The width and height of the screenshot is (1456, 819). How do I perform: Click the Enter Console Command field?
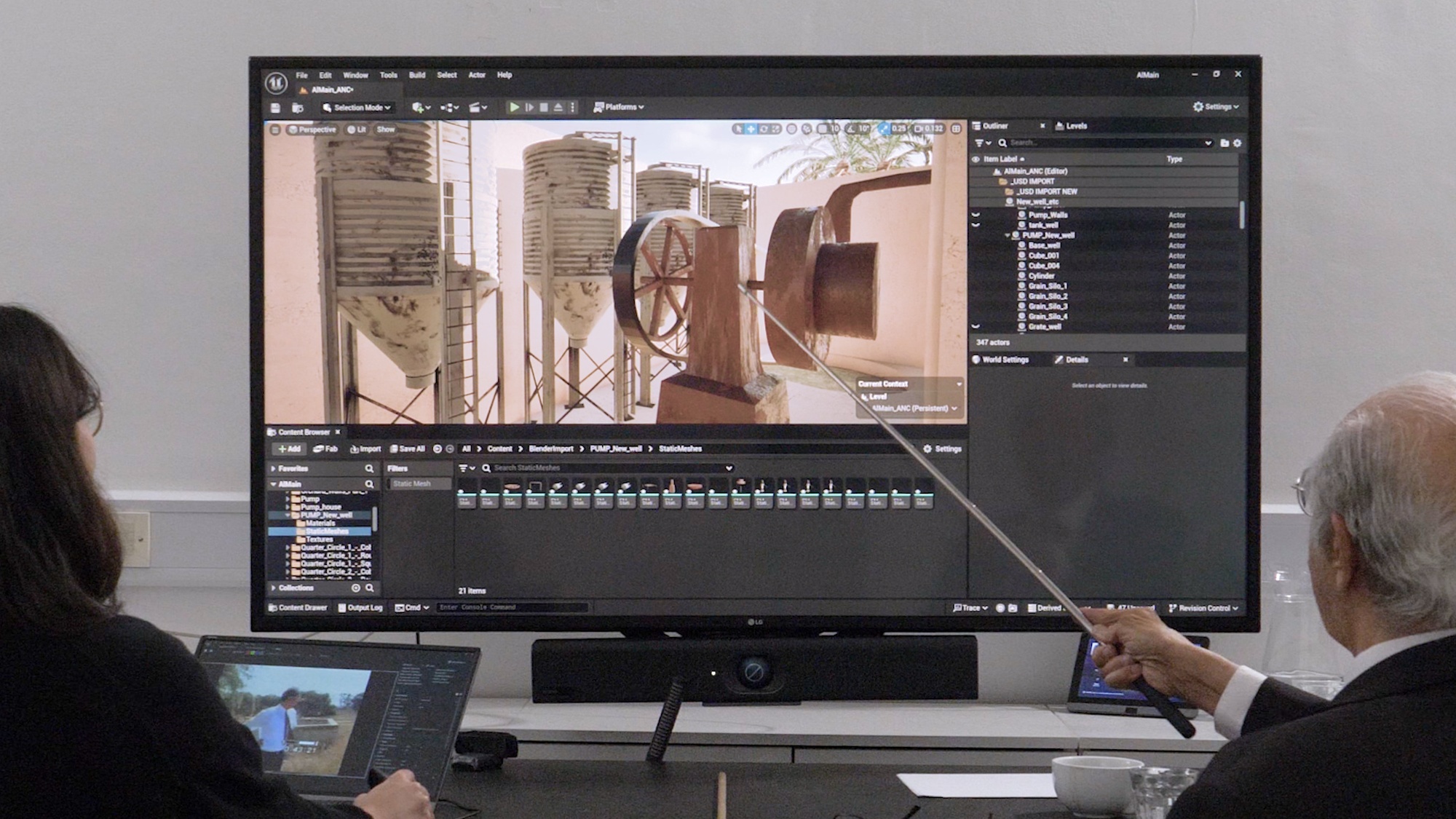510,607
